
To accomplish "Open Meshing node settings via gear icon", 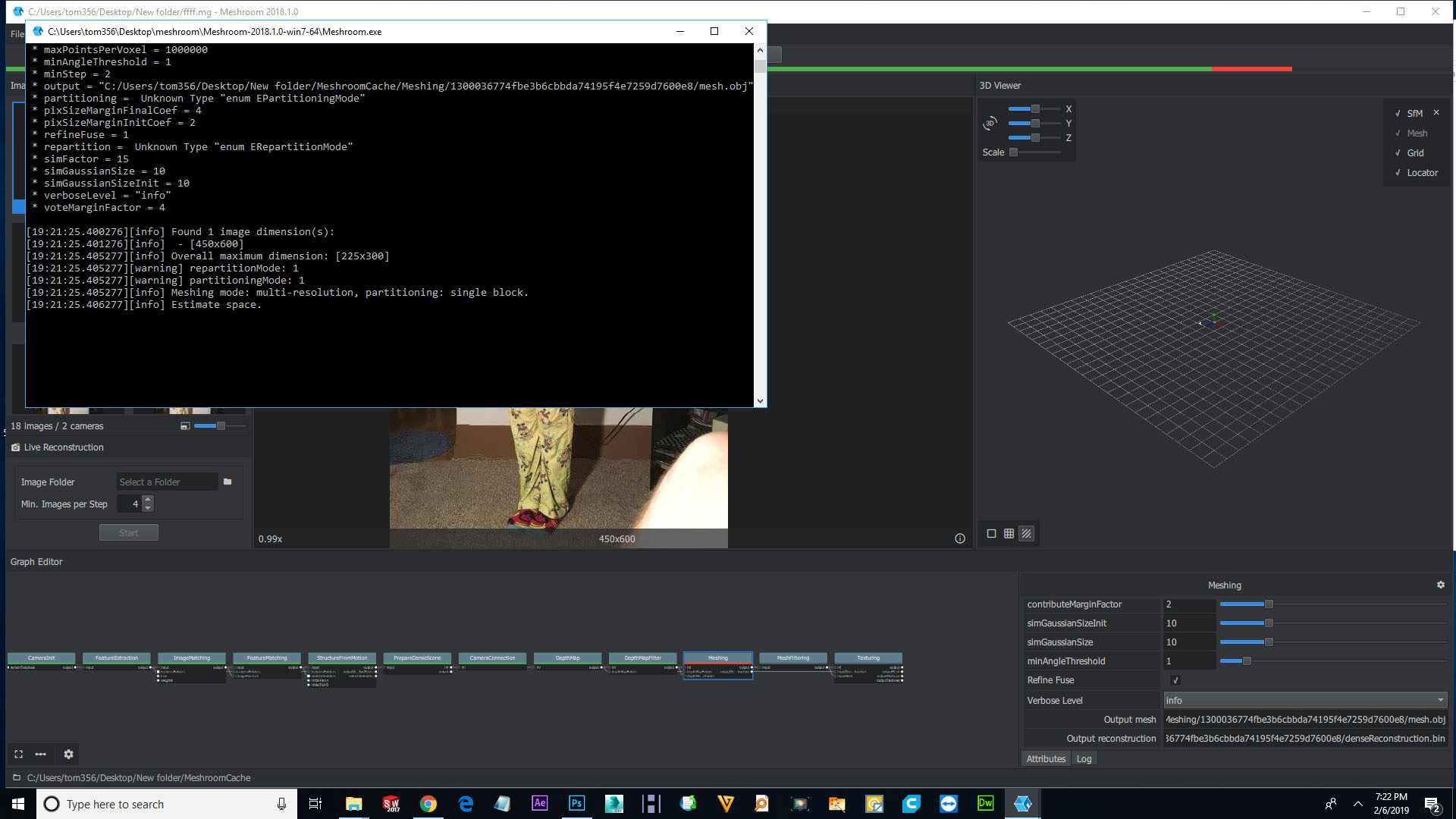I will coord(1440,585).
